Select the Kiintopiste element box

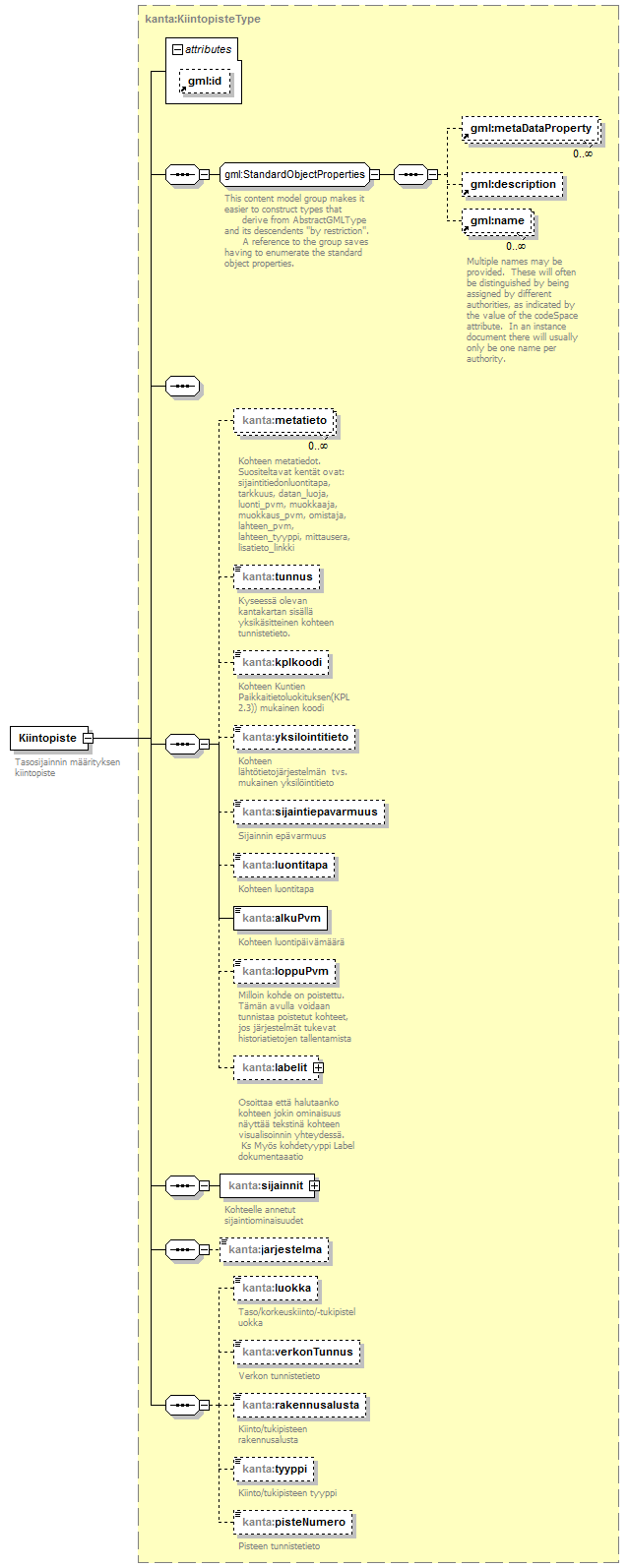pyautogui.click(x=46, y=738)
